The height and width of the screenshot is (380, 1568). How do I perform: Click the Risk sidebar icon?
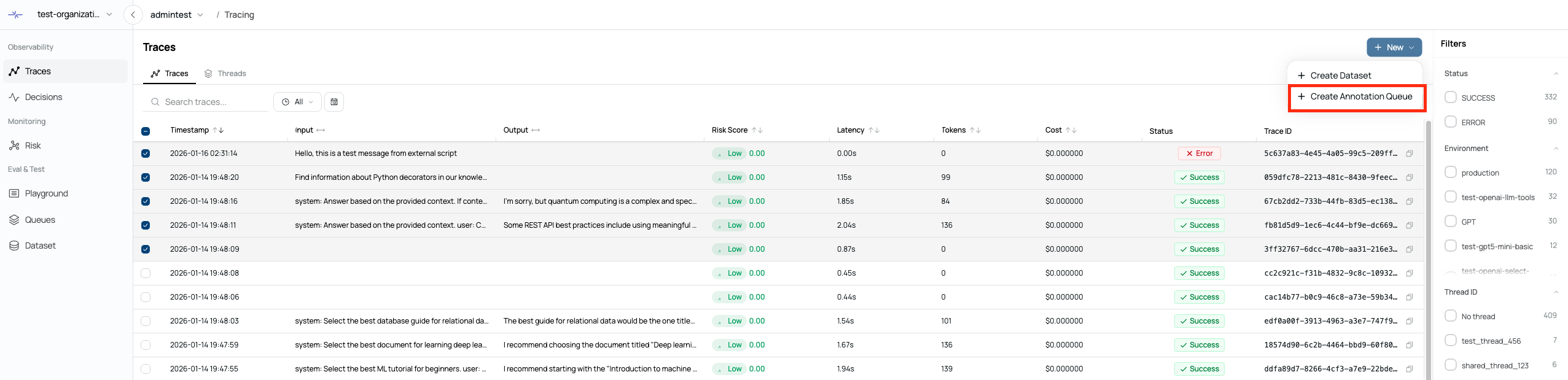(14, 145)
